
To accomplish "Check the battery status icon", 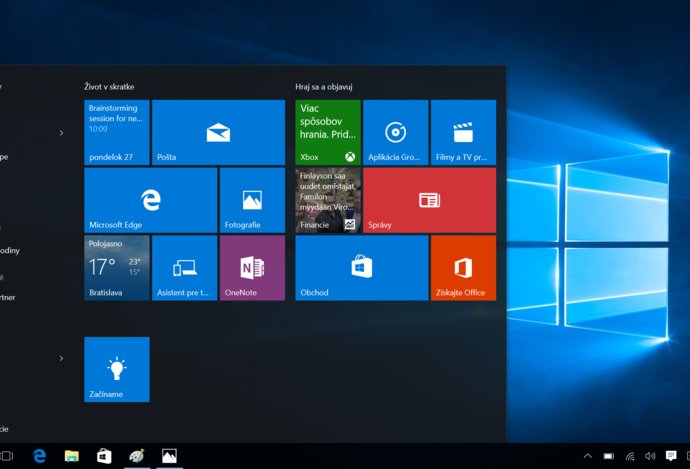I will [x=609, y=456].
